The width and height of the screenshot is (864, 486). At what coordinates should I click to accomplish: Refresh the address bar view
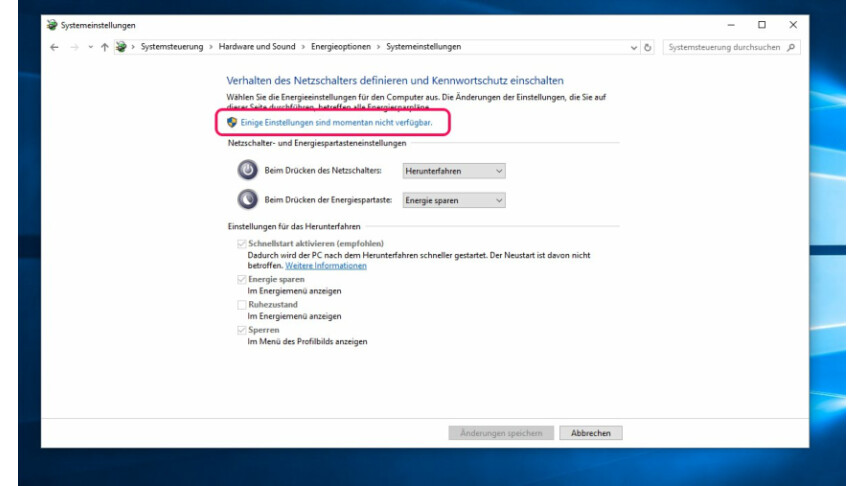(x=647, y=48)
